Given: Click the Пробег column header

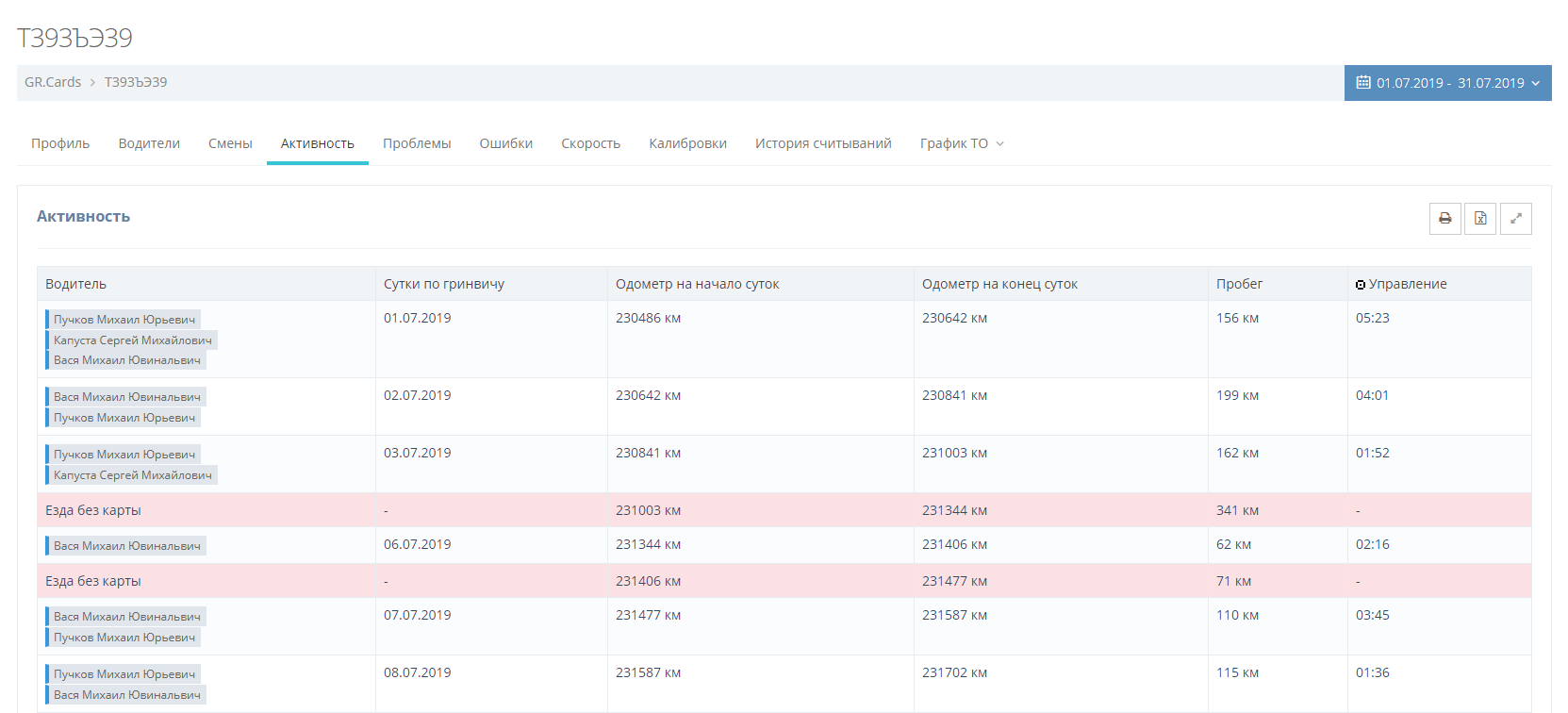Looking at the screenshot, I should pos(1239,284).
